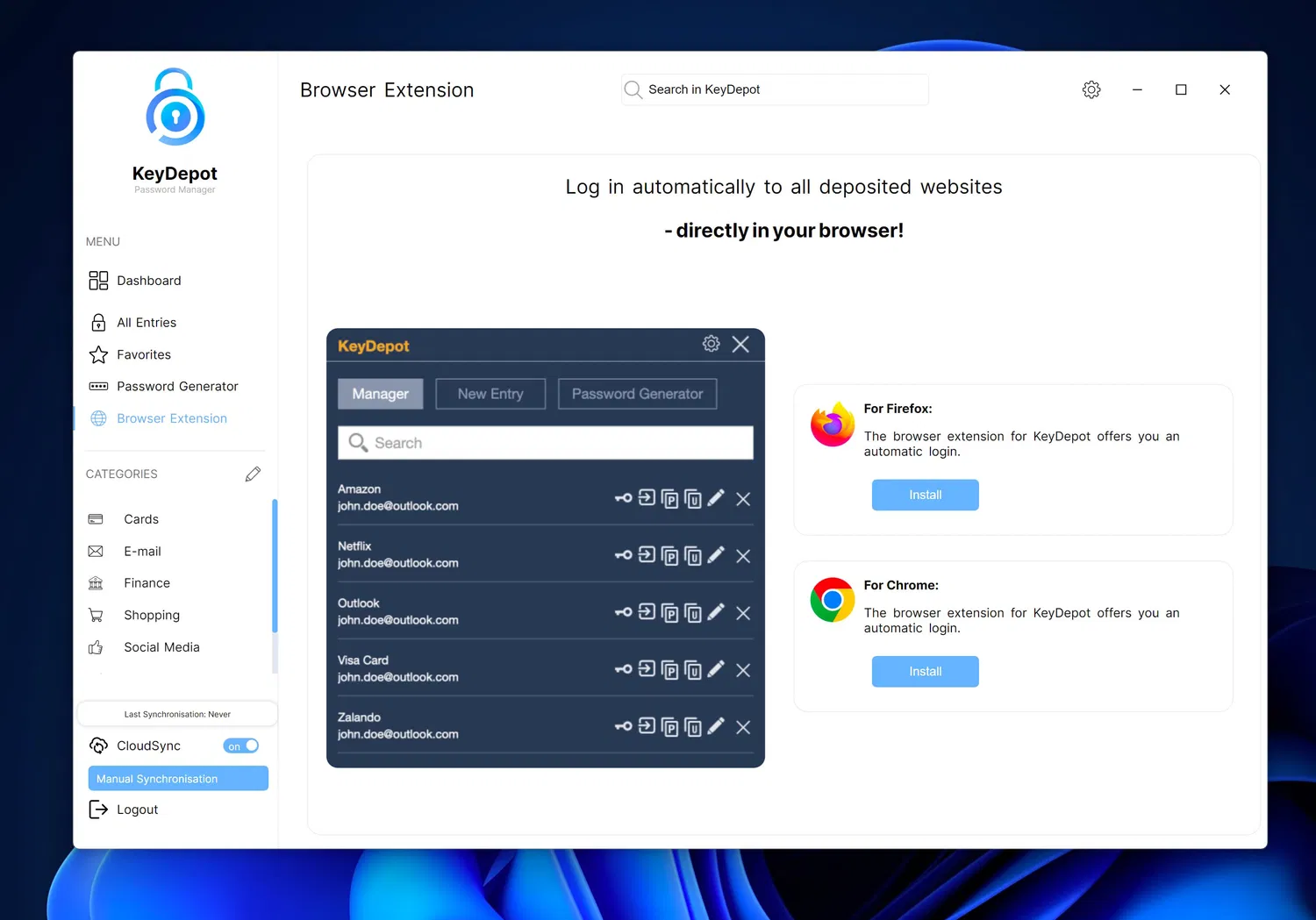Delete the Zalando entry

743,727
